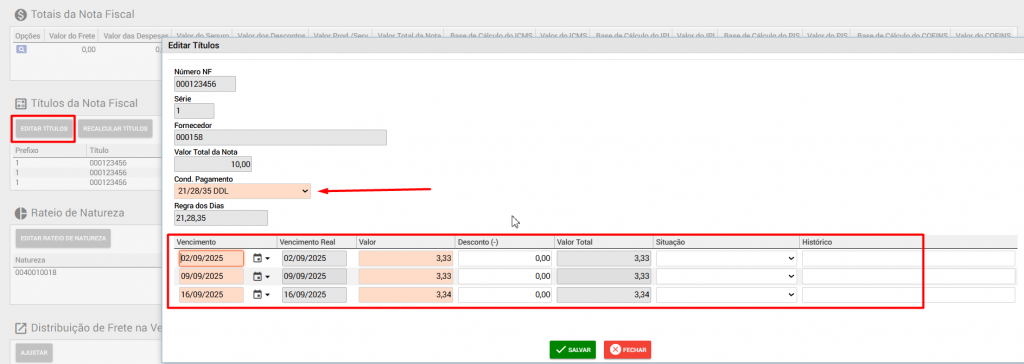Image resolution: width=1024 pixels, height=364 pixels.
Task: Click the Natureza value 0040010018
Action: point(36,273)
